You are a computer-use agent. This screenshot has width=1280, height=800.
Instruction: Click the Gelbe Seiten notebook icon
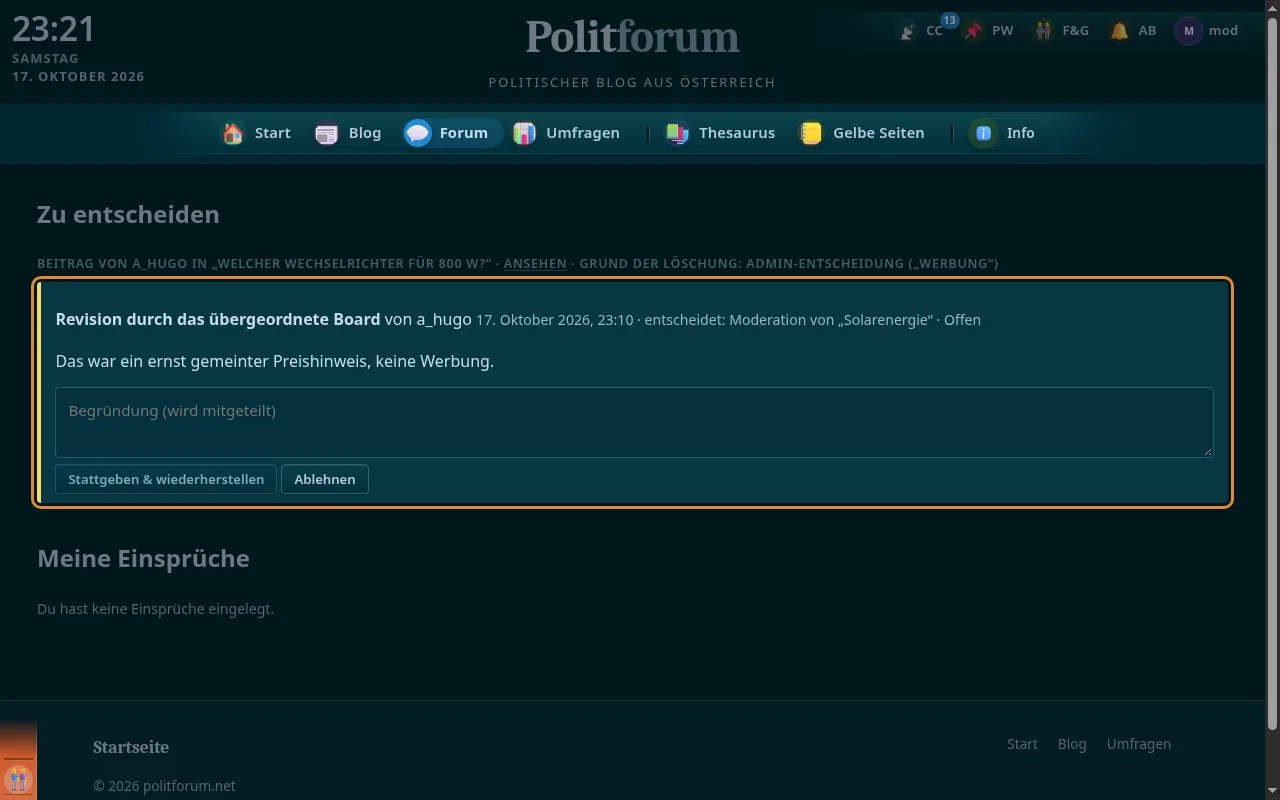click(x=811, y=133)
